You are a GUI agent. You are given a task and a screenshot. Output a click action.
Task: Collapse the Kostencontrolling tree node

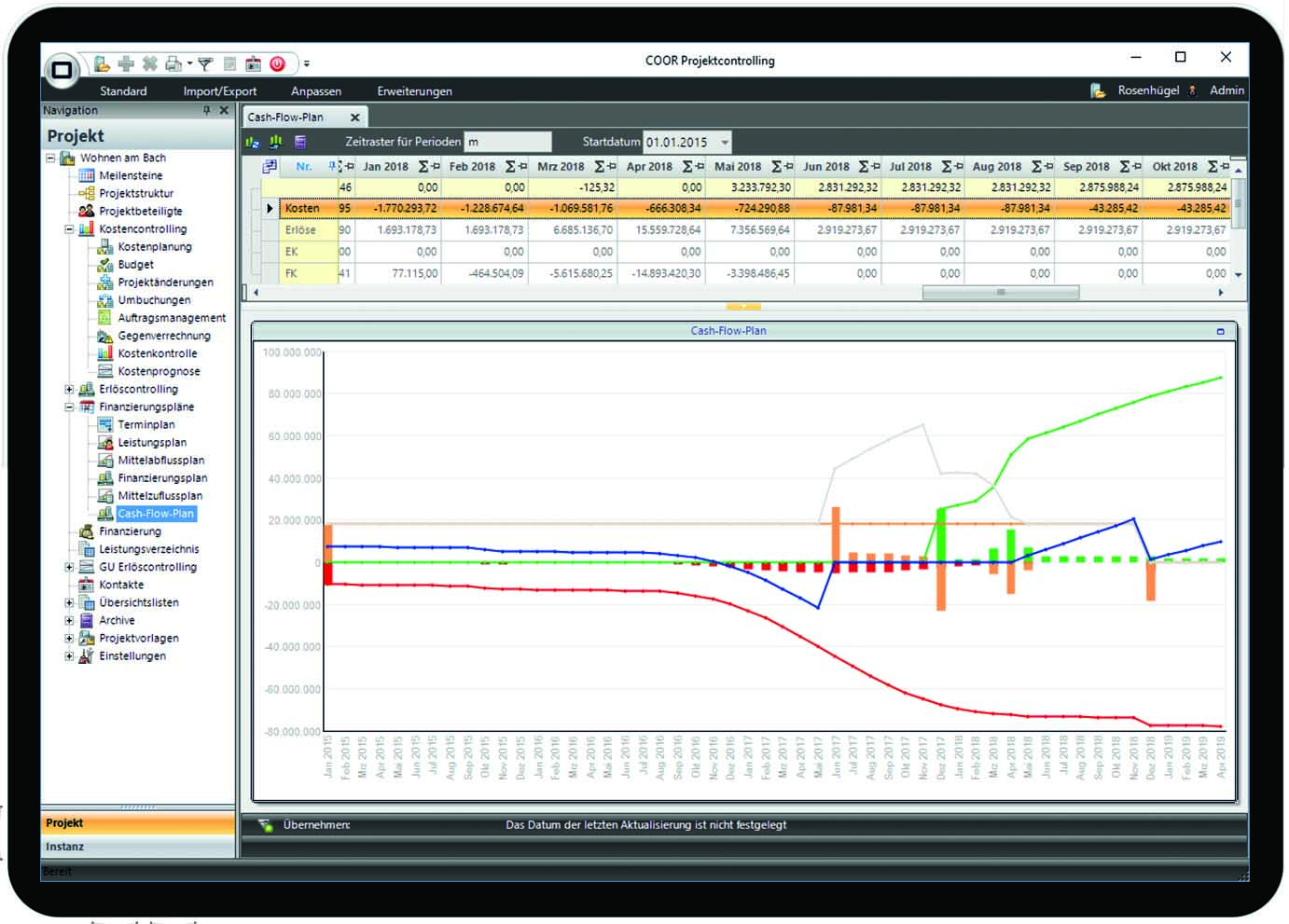69,229
